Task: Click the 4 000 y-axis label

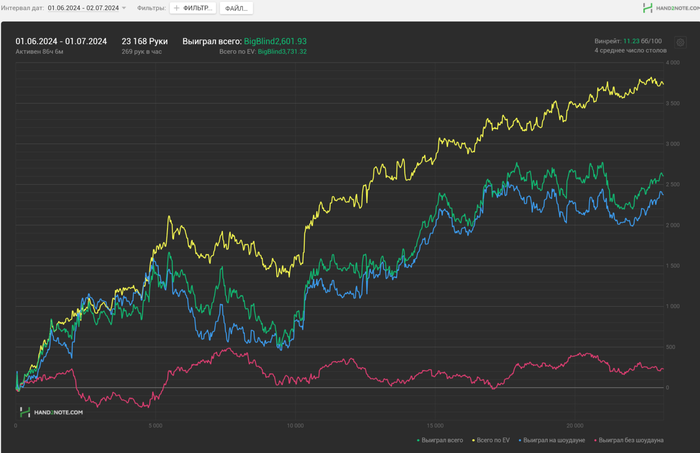Action: click(673, 62)
